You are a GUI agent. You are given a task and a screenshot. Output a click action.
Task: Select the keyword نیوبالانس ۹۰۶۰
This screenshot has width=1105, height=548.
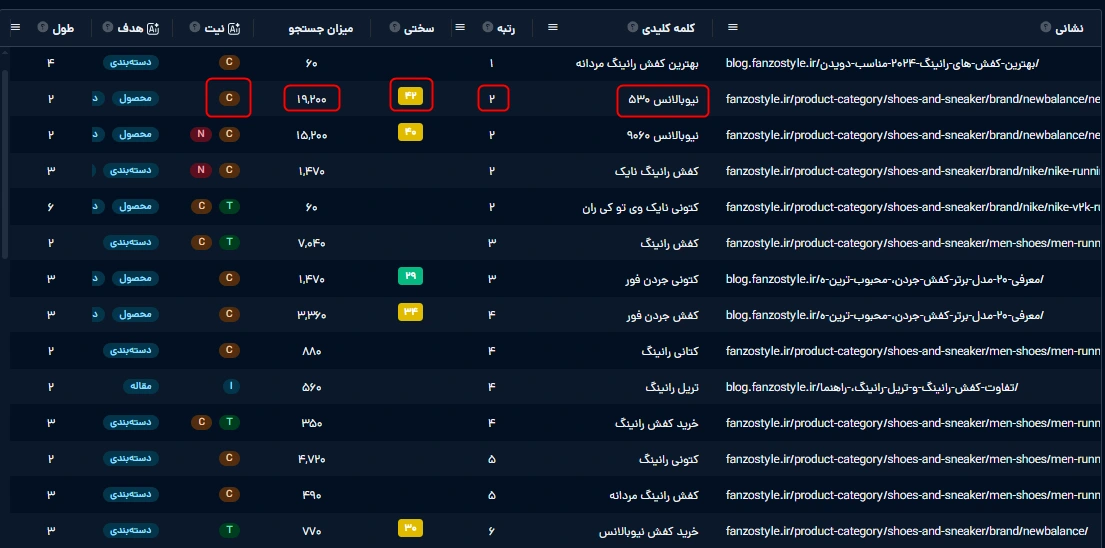pos(662,135)
